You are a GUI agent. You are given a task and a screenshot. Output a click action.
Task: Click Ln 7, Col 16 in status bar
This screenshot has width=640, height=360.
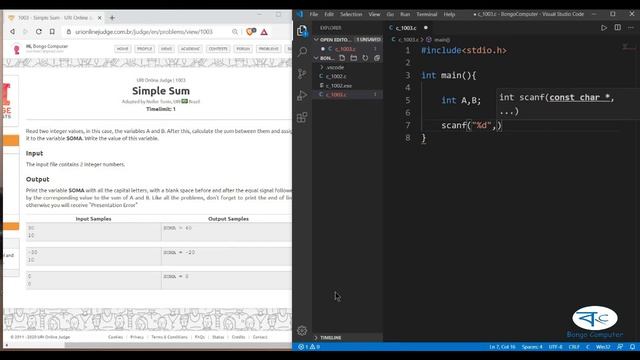[502, 347]
